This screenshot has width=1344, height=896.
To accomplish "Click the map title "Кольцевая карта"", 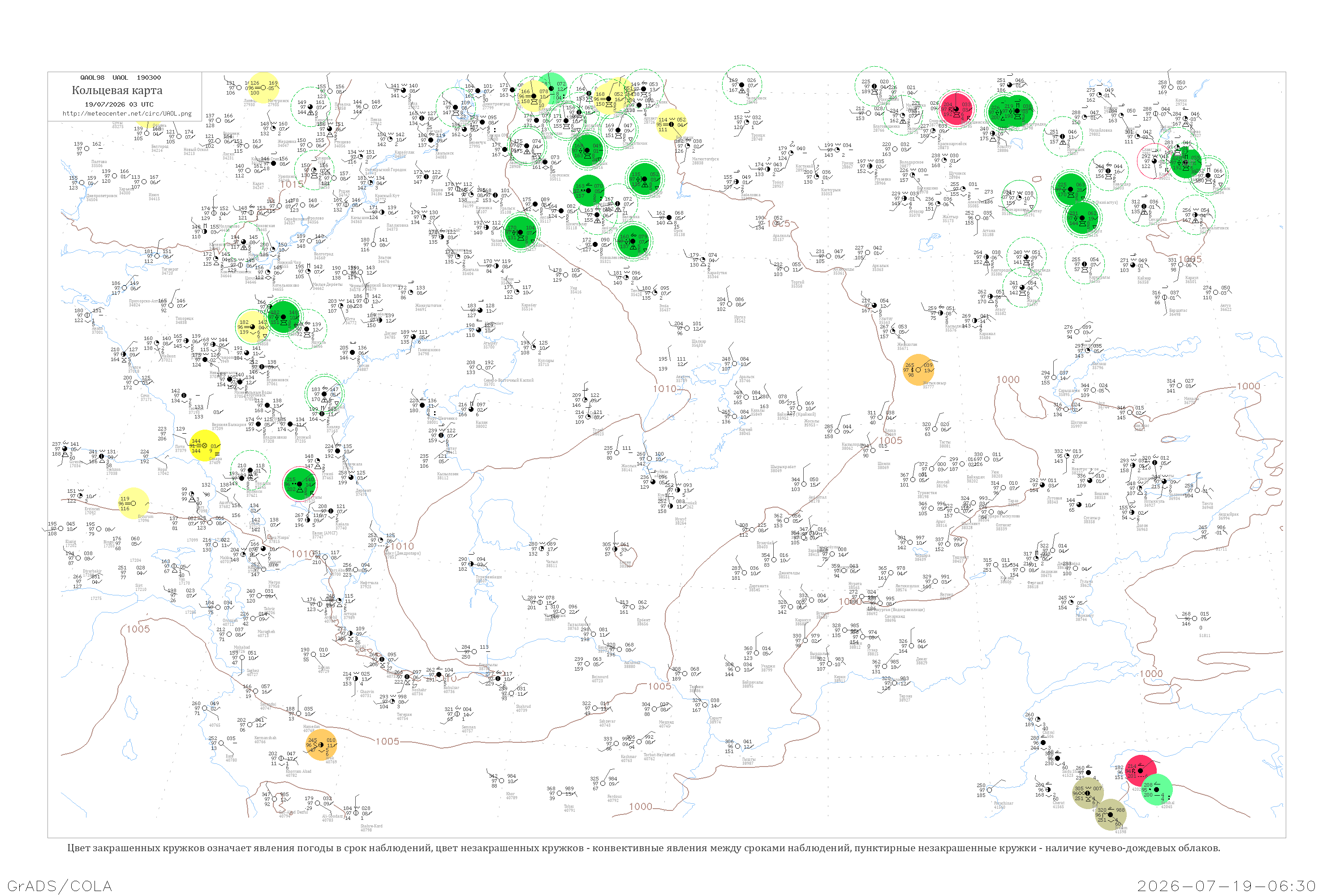I will pyautogui.click(x=117, y=90).
